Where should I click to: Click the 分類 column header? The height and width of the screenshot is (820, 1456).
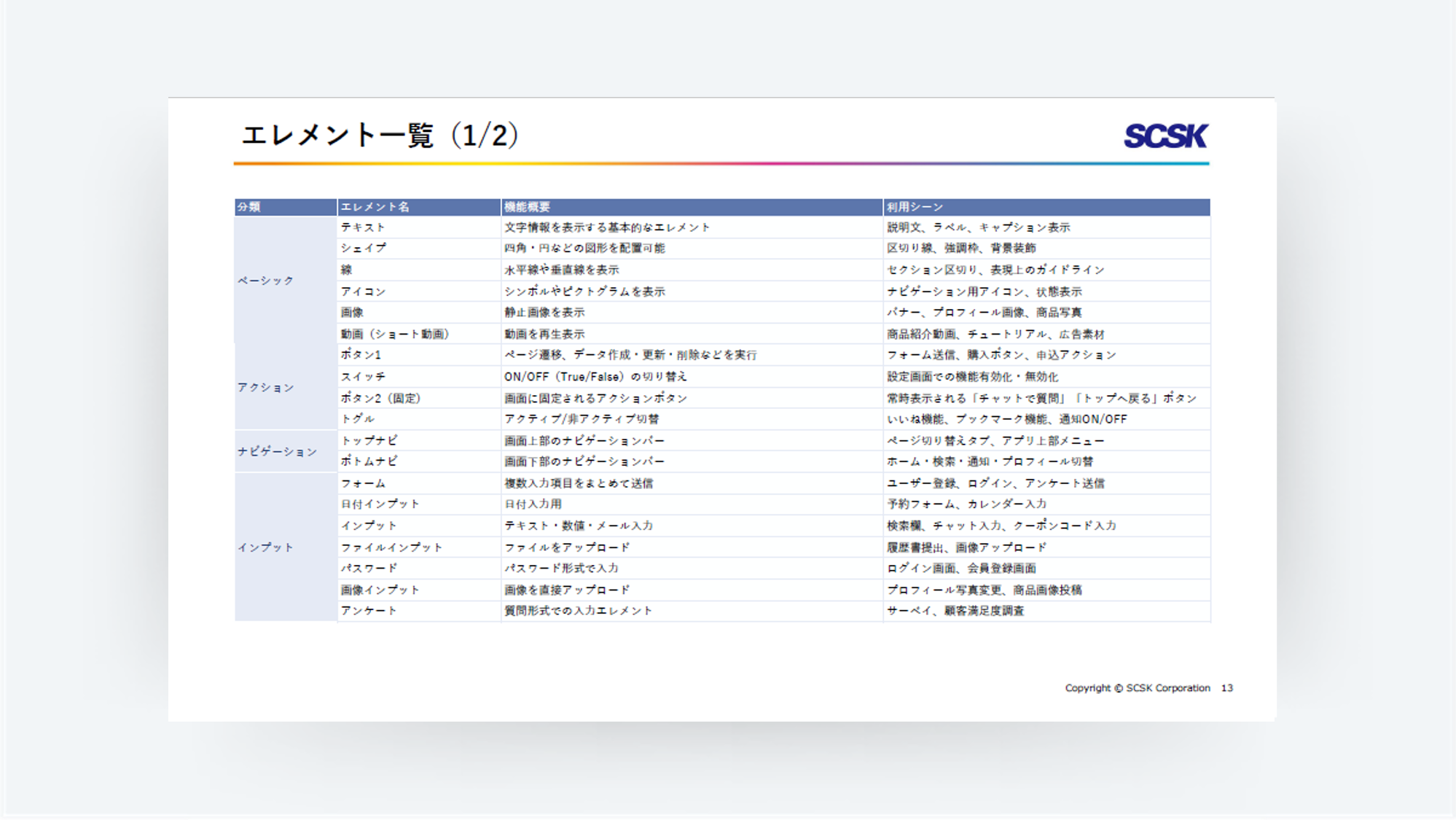point(249,207)
